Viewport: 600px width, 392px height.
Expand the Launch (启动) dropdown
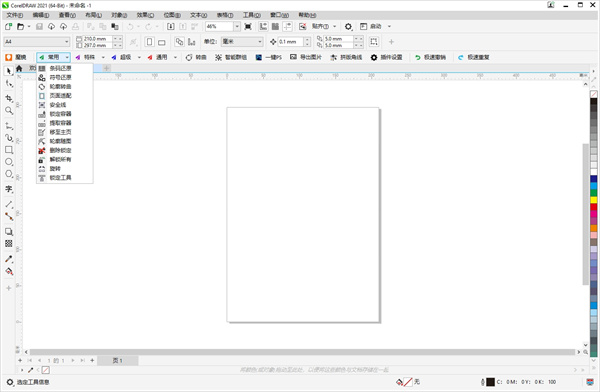389,26
